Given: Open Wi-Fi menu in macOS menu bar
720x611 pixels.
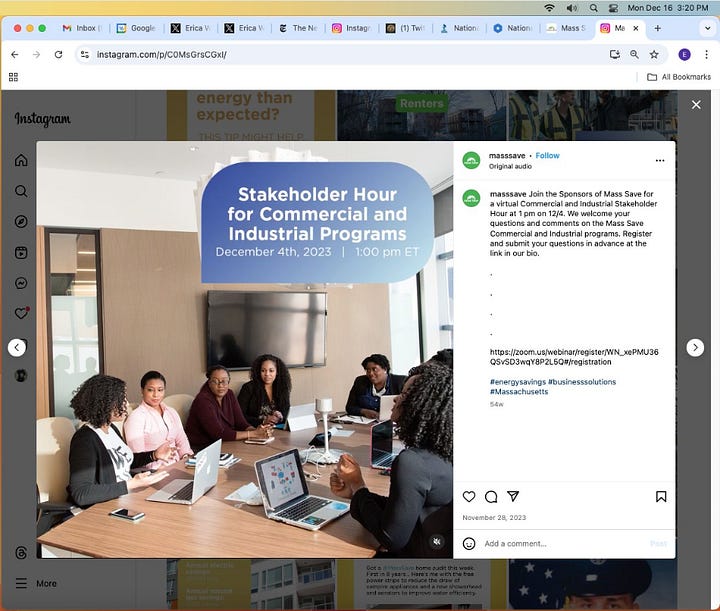Looking at the screenshot, I should point(549,8).
